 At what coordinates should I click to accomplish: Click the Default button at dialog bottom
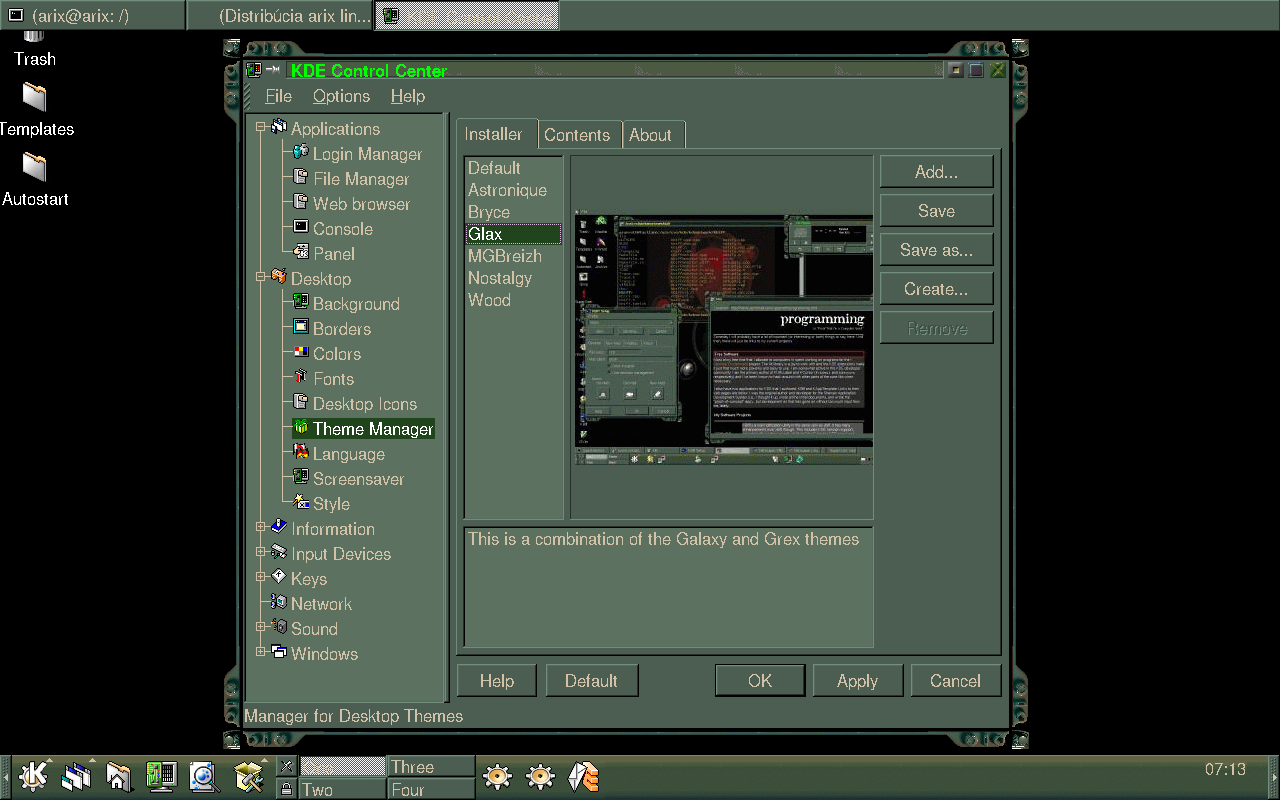591,681
